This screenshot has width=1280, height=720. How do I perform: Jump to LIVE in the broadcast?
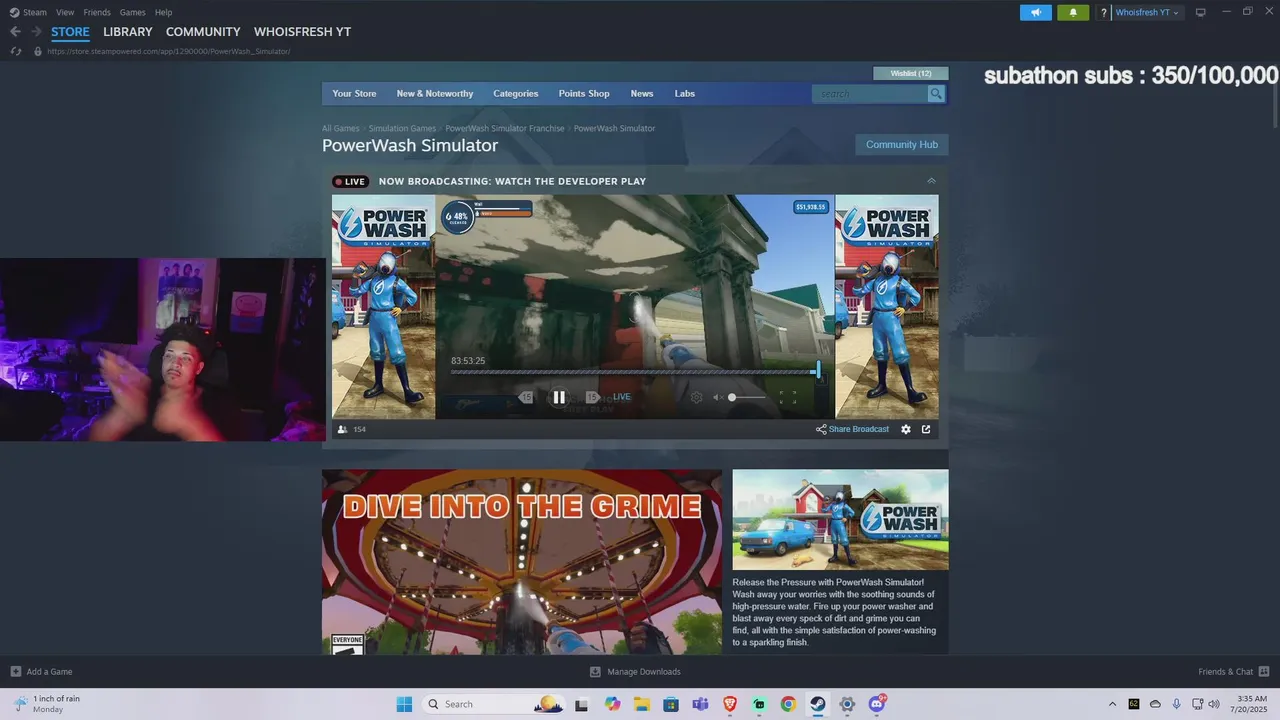pos(622,397)
